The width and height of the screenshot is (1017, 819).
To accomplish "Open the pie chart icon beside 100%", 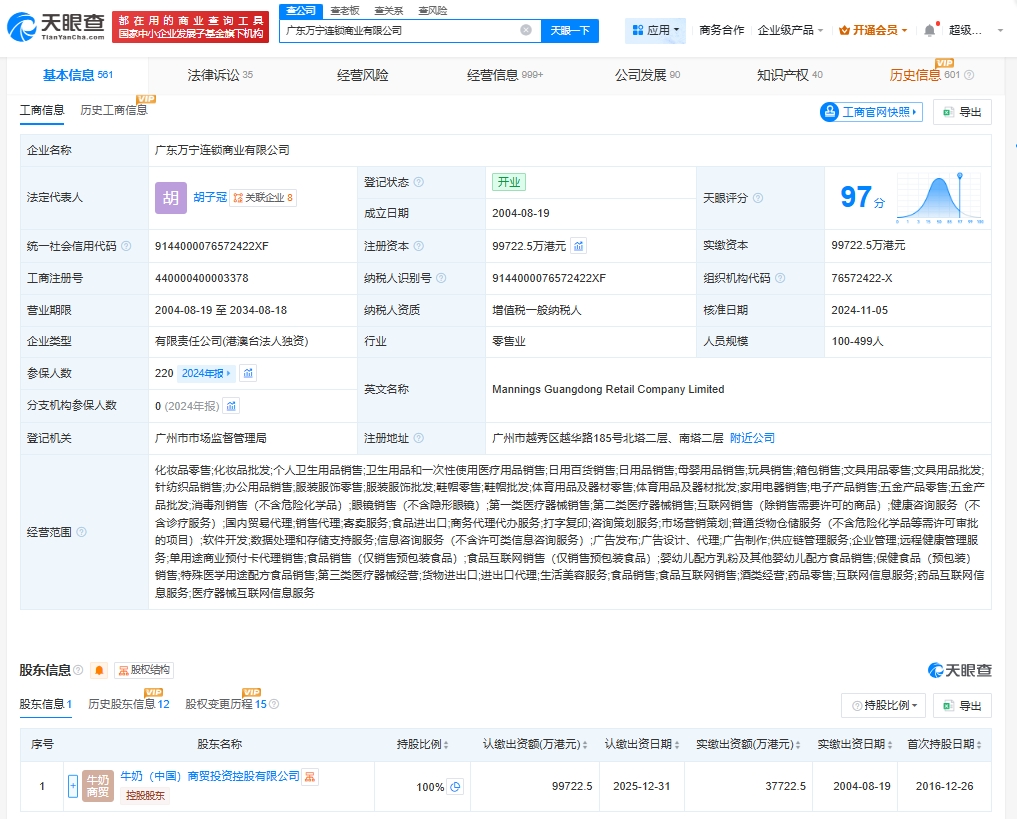I will (456, 787).
